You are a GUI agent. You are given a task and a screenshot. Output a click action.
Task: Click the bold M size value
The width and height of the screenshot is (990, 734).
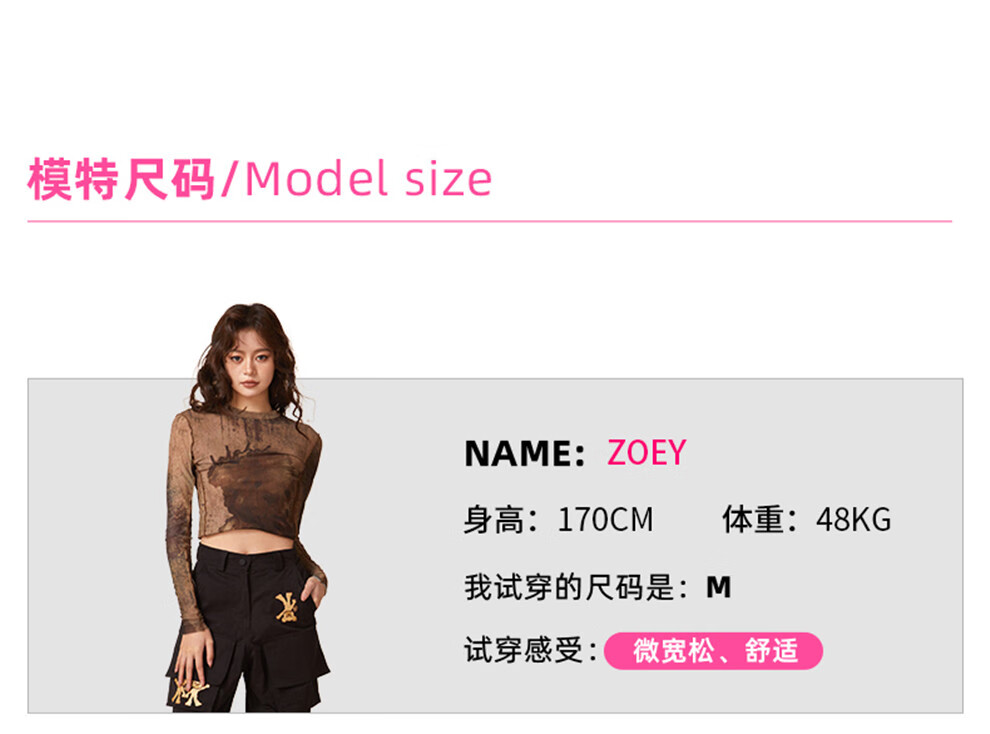click(x=719, y=588)
